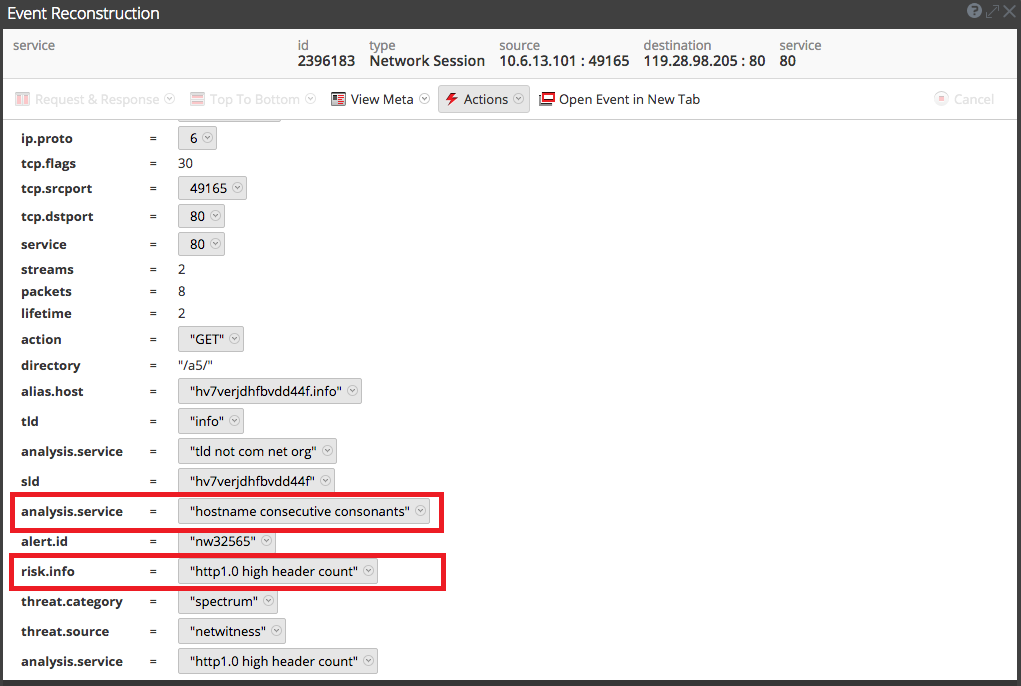
Task: Click the directory value "/a5/"
Action: click(195, 365)
